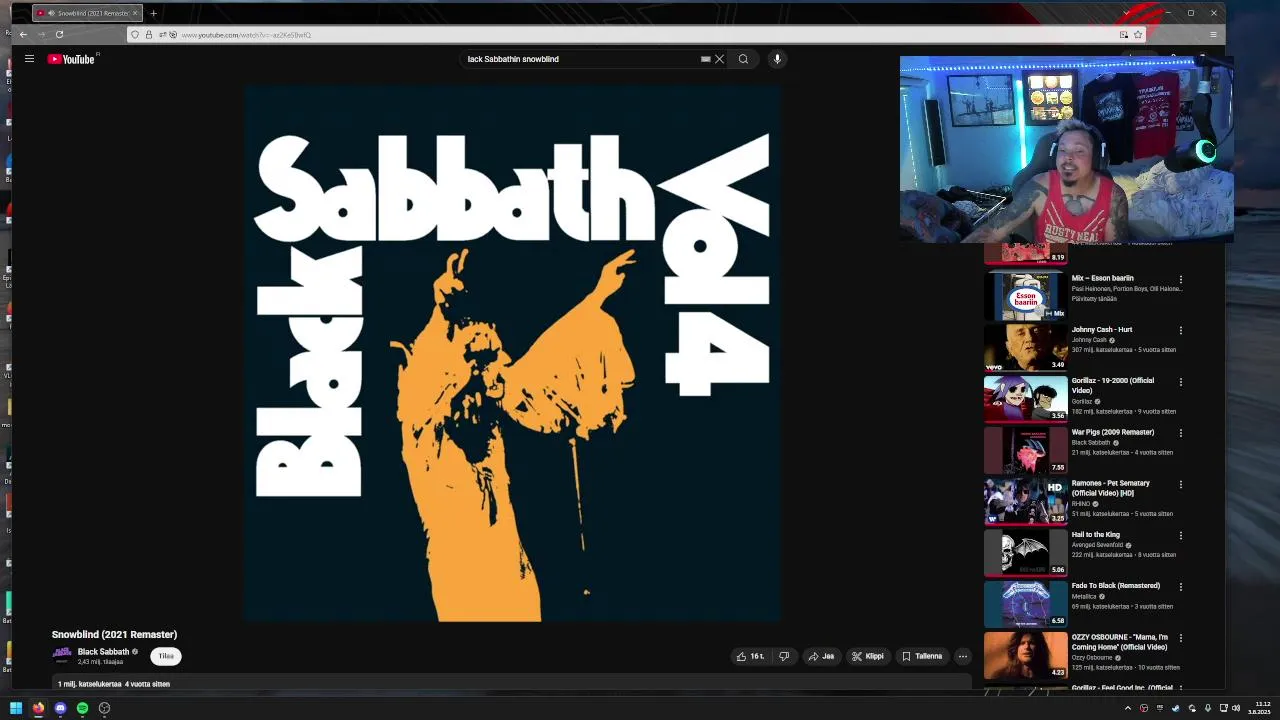Expand the video description box
1280x720 pixels.
[x=512, y=684]
